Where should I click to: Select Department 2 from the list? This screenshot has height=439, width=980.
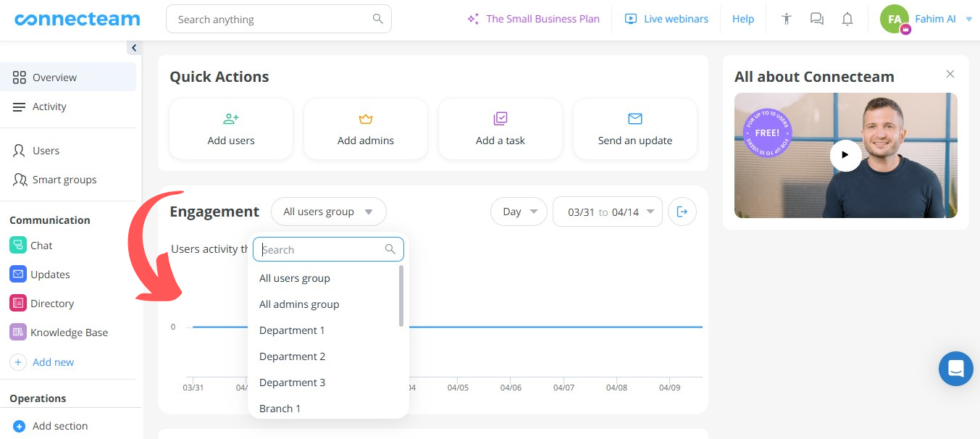click(292, 356)
